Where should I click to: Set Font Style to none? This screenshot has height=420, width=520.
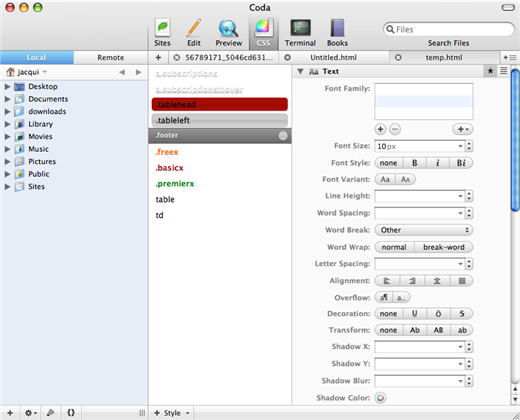coord(389,163)
